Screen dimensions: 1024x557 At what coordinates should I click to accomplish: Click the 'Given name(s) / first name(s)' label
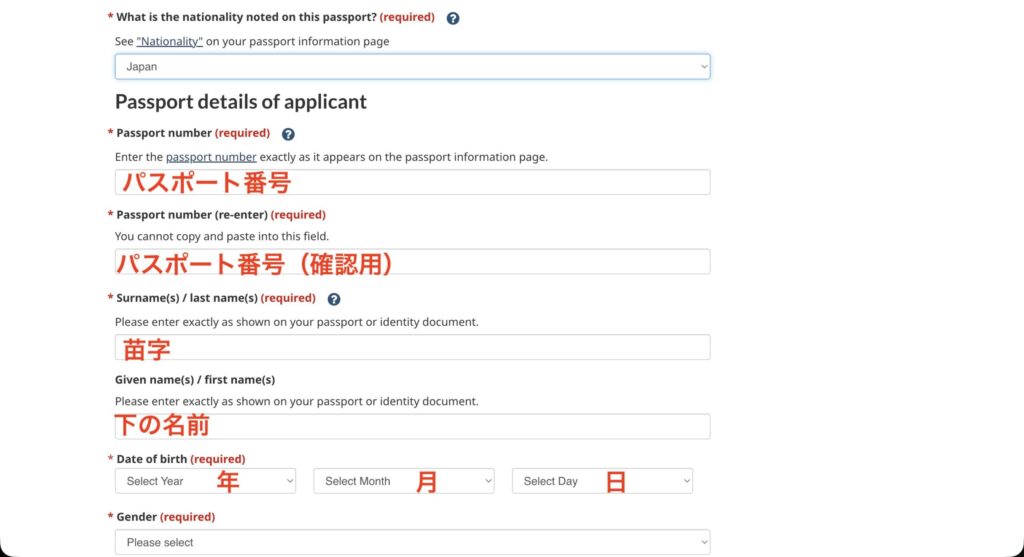(195, 379)
